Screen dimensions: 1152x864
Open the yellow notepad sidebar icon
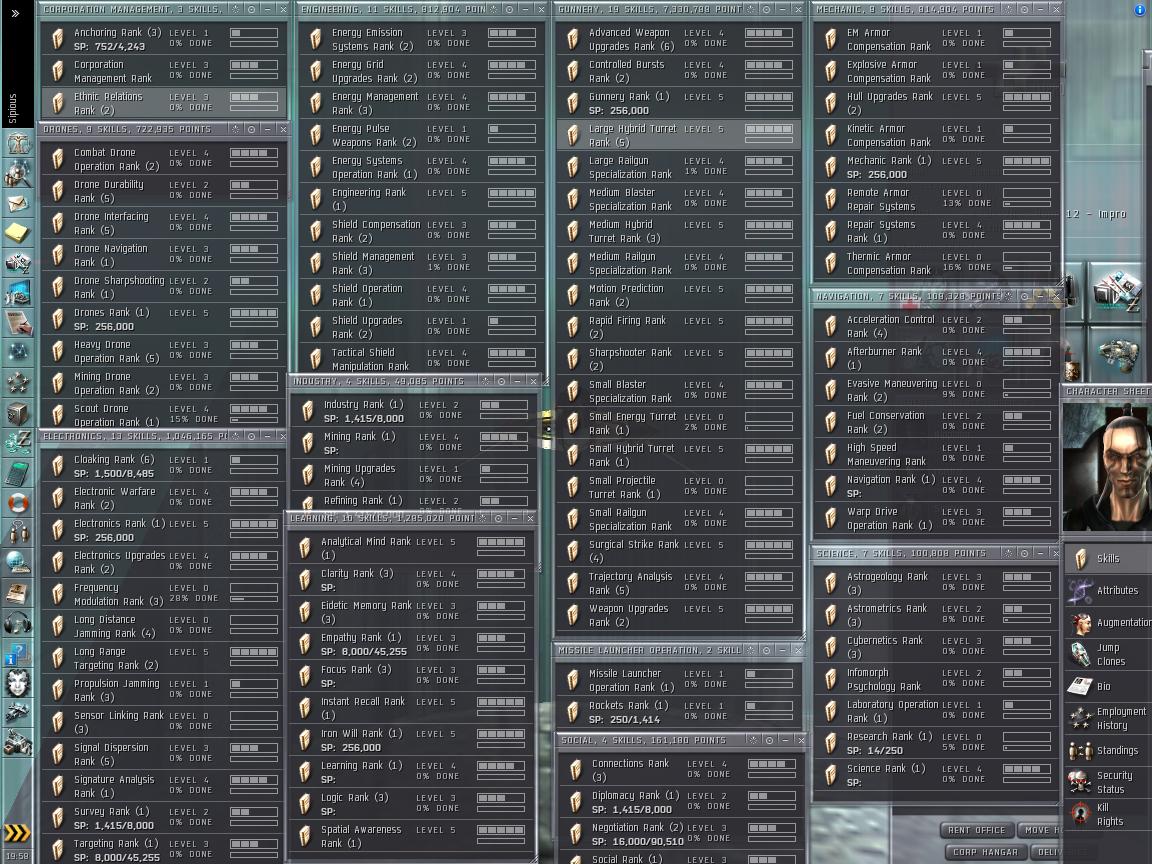click(18, 234)
